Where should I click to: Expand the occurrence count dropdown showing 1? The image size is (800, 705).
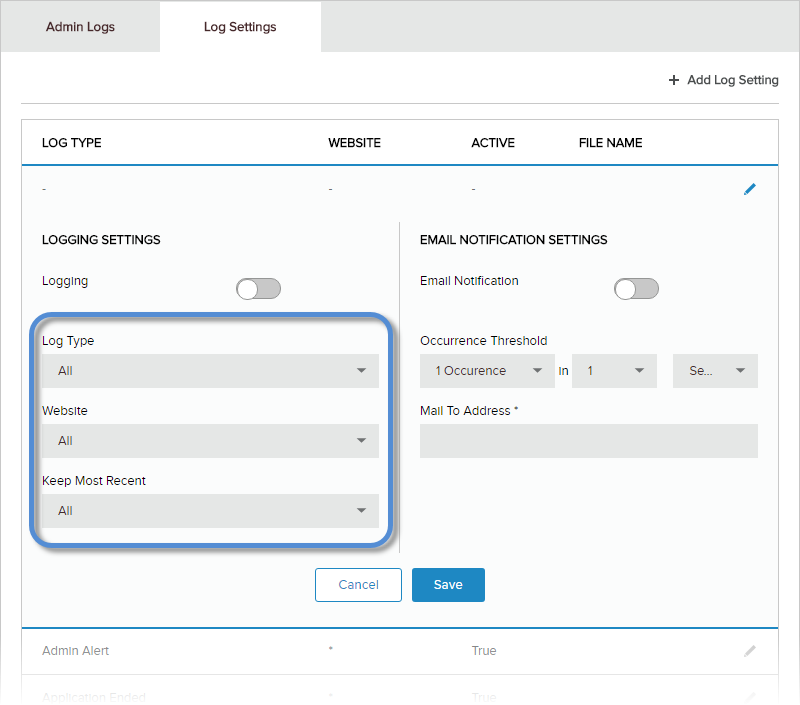coord(614,371)
